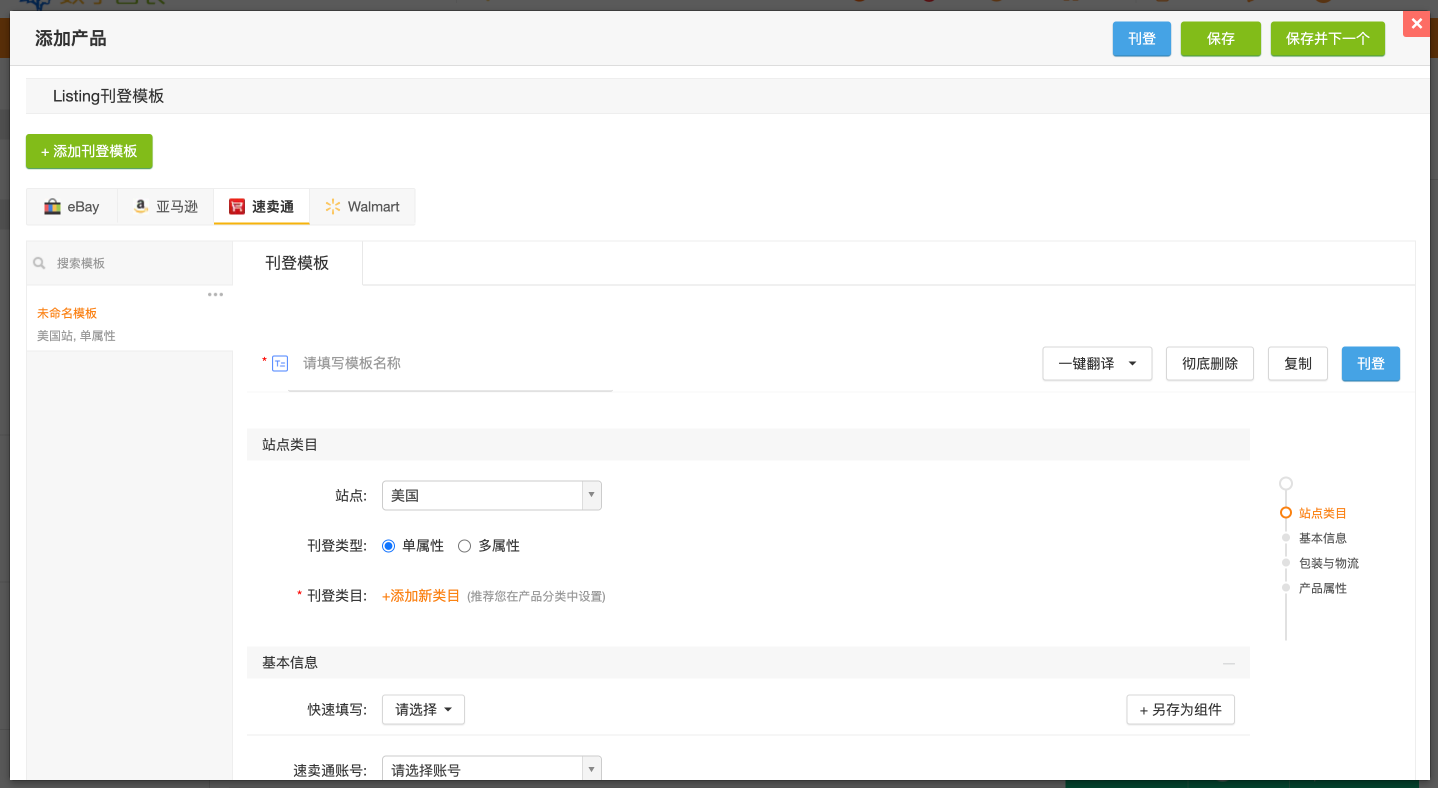Collapse the 基本信息 section with minus icon

(x=1228, y=663)
